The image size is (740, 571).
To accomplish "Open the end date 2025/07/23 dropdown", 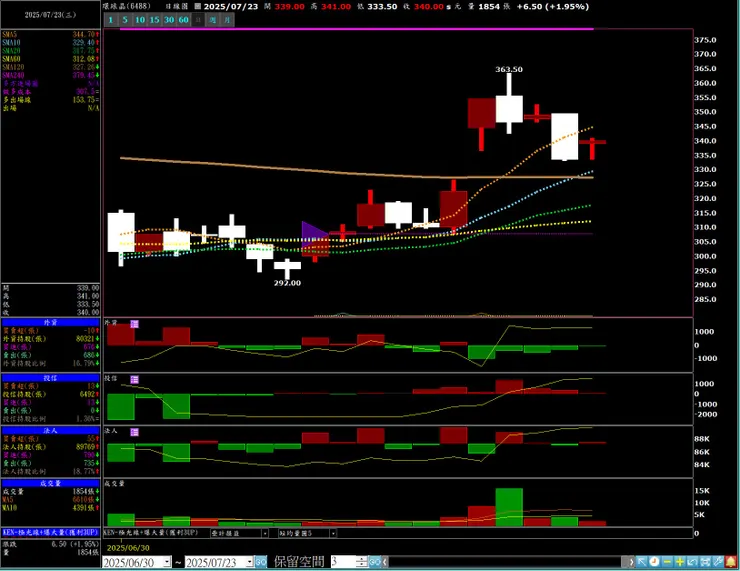I will click(x=250, y=562).
